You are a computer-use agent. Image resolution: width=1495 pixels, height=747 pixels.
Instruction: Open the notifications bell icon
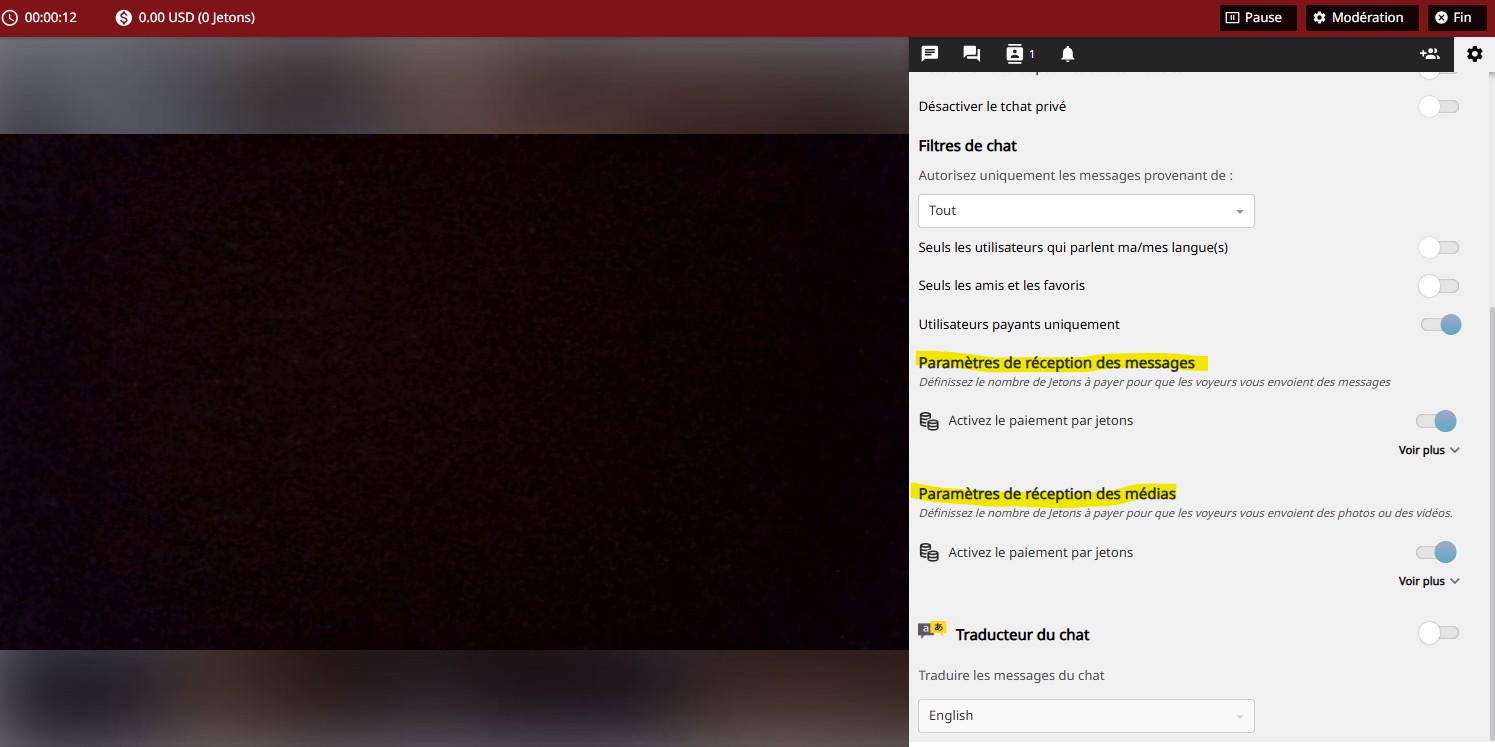(x=1068, y=54)
